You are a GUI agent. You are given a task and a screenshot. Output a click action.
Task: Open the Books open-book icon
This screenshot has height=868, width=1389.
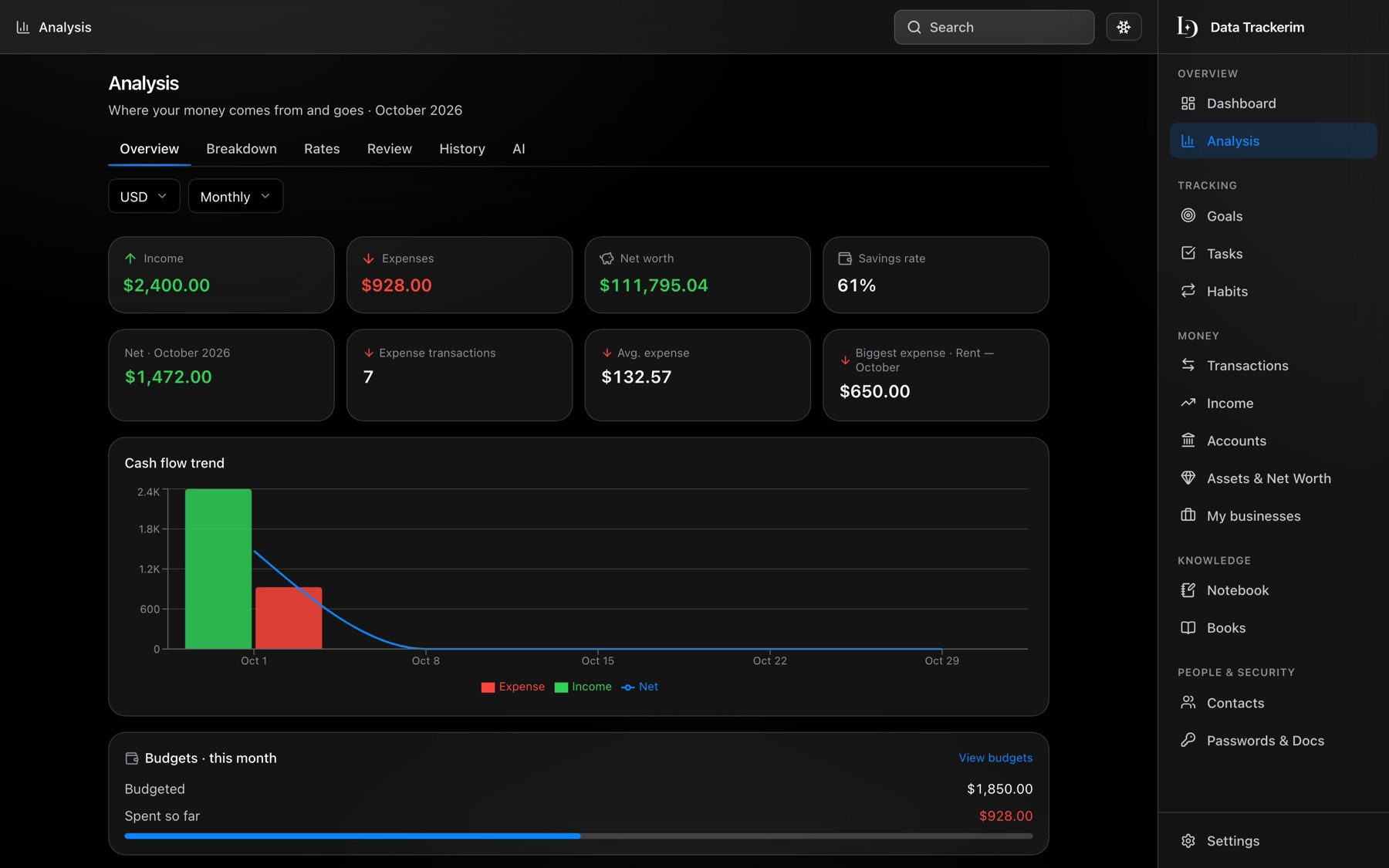(x=1188, y=627)
